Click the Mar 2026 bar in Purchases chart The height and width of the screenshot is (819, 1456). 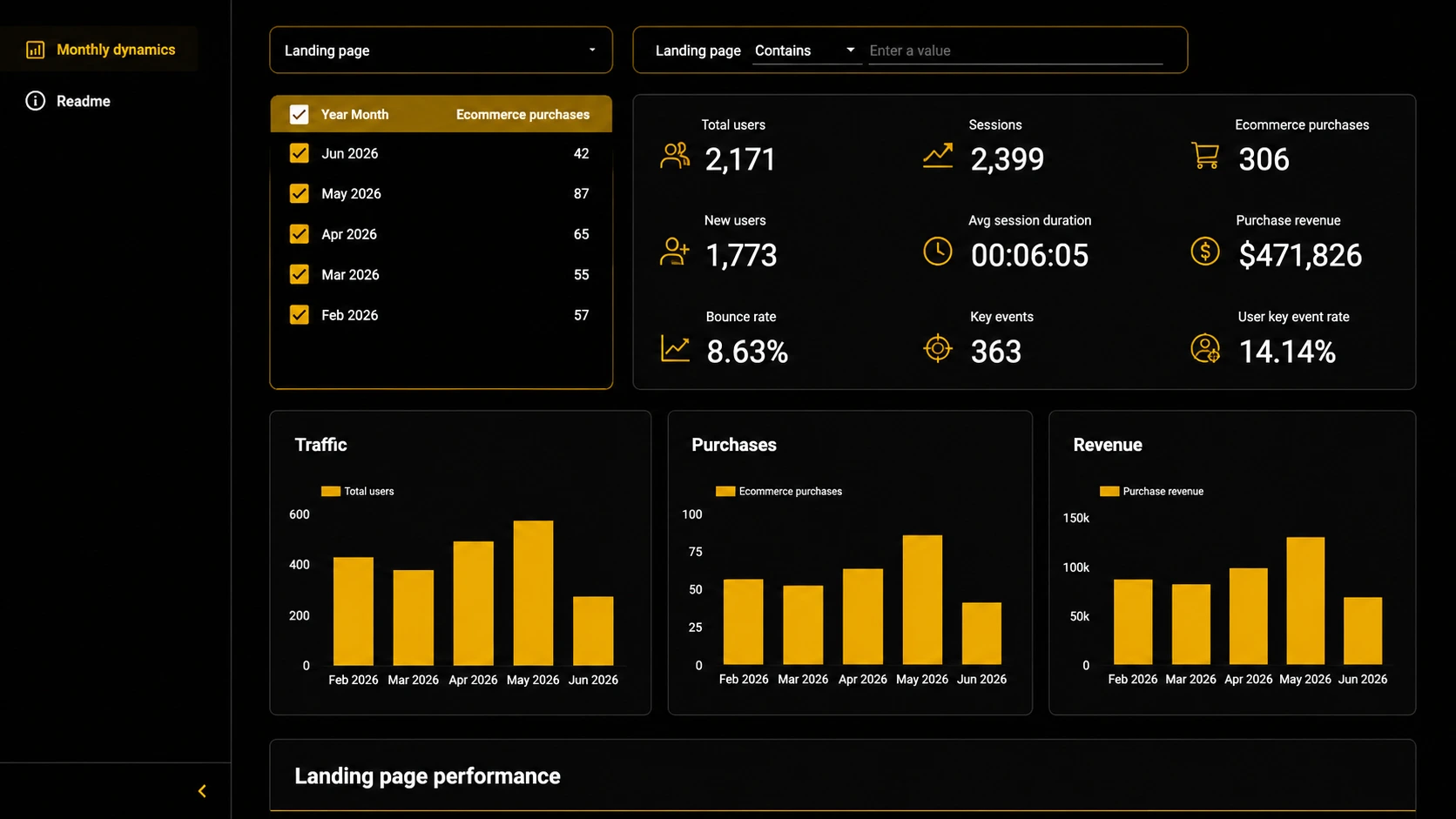tap(803, 626)
